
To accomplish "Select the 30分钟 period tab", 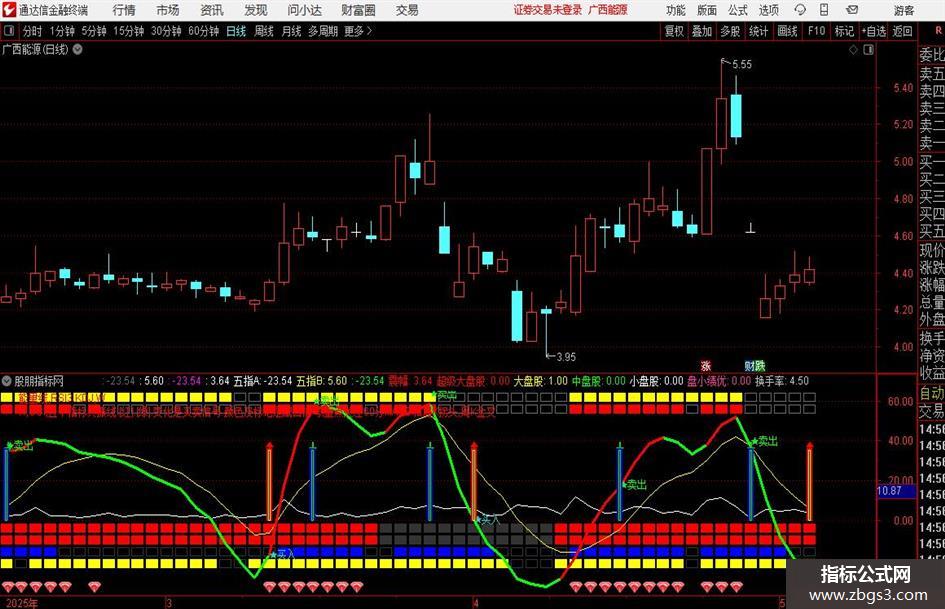I will coord(166,31).
